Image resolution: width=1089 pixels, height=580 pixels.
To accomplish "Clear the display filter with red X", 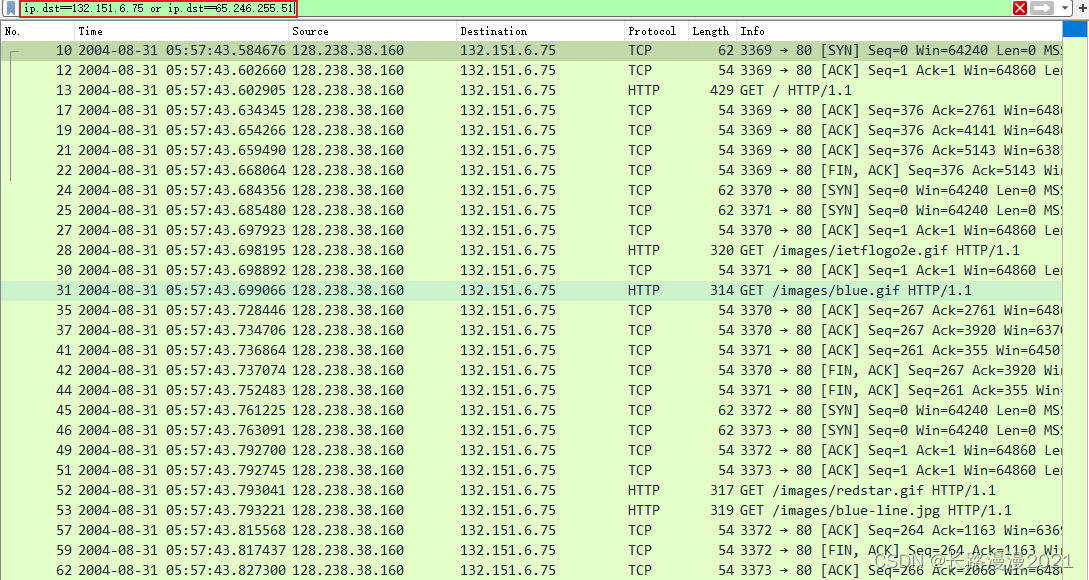I will tap(1020, 8).
